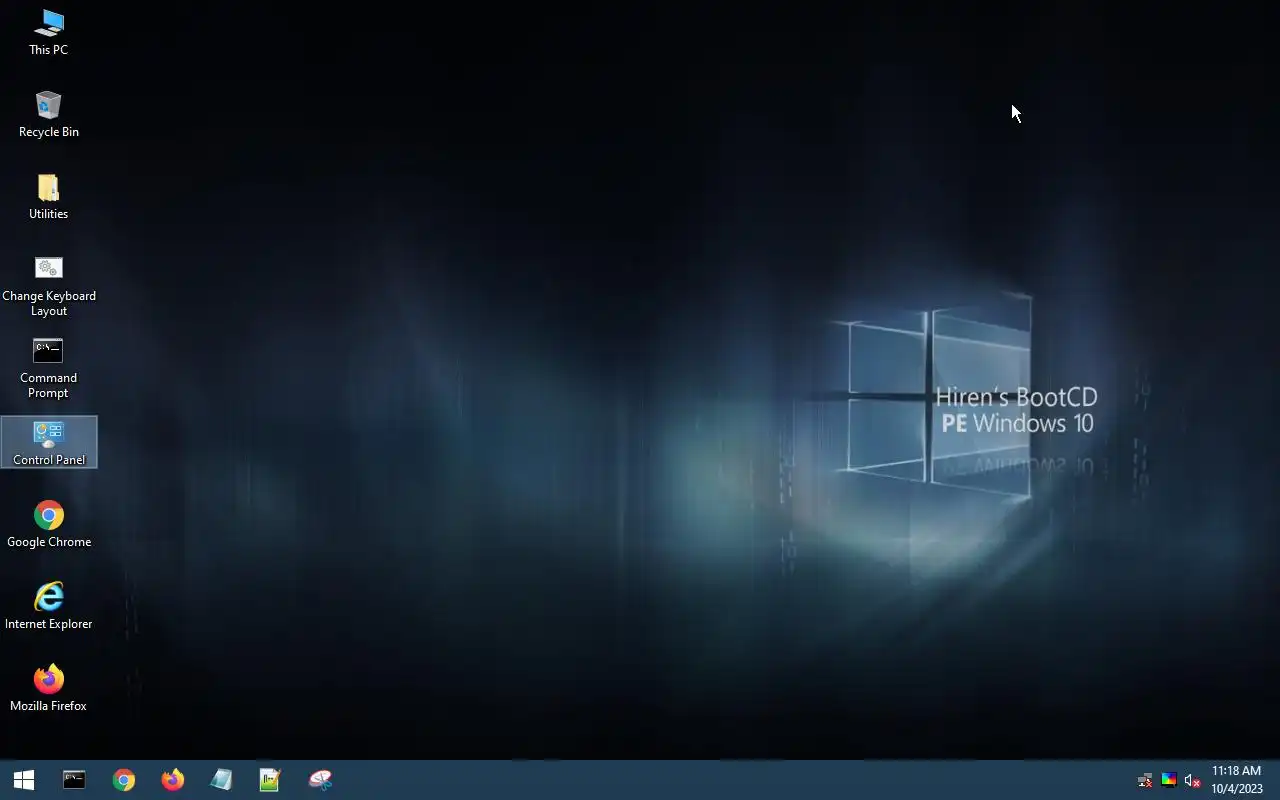Select the Recycle Bin icon
The width and height of the screenshot is (1280, 800).
click(x=48, y=114)
